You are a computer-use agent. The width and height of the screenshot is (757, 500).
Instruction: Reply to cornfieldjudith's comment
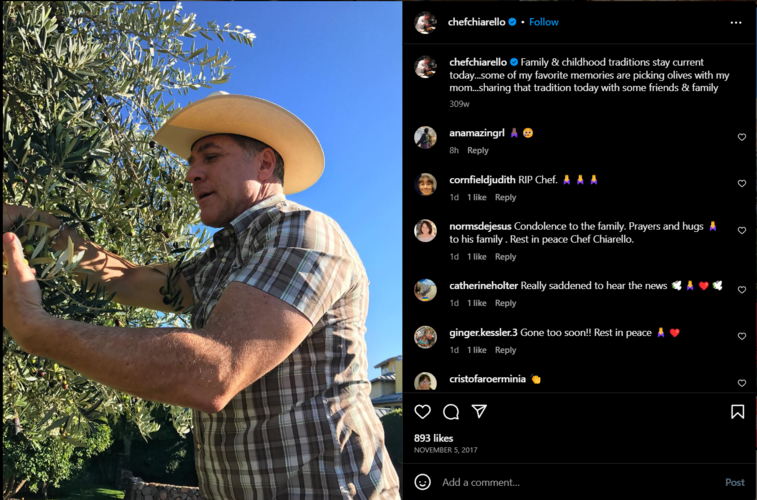pos(506,197)
